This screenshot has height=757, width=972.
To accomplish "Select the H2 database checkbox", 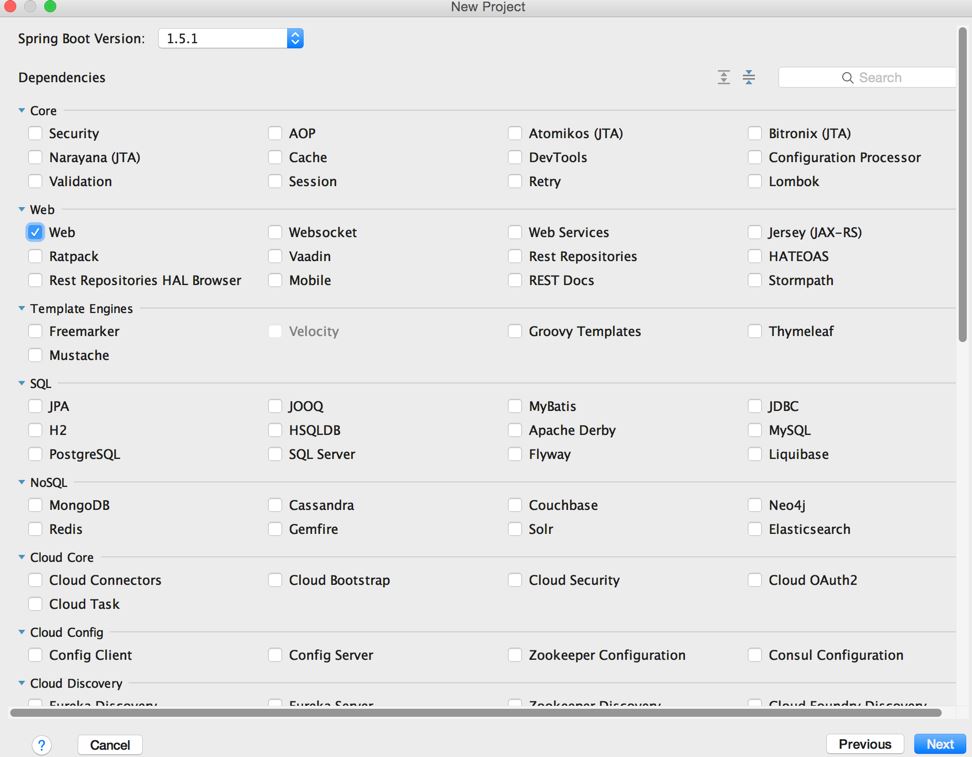I will [35, 430].
